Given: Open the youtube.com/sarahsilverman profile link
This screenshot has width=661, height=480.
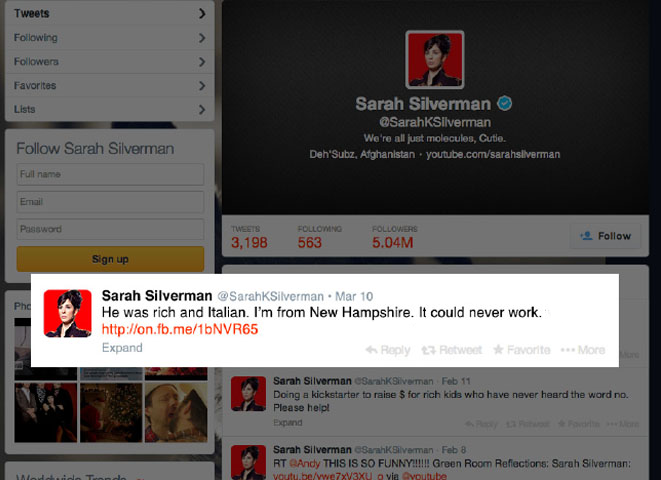Looking at the screenshot, I should (x=493, y=154).
